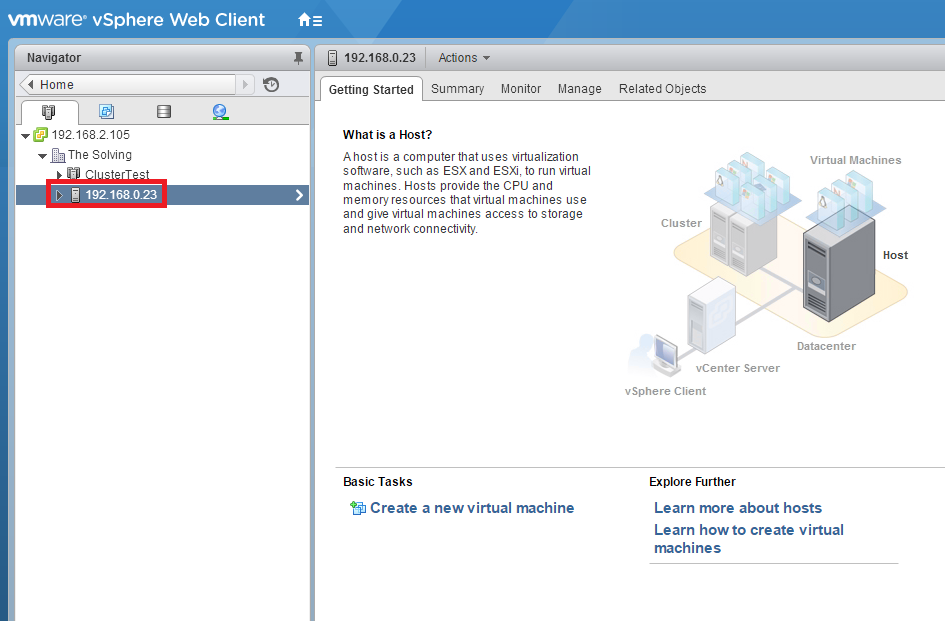Switch to Hosts and Clusters inventory tab

coord(48,112)
